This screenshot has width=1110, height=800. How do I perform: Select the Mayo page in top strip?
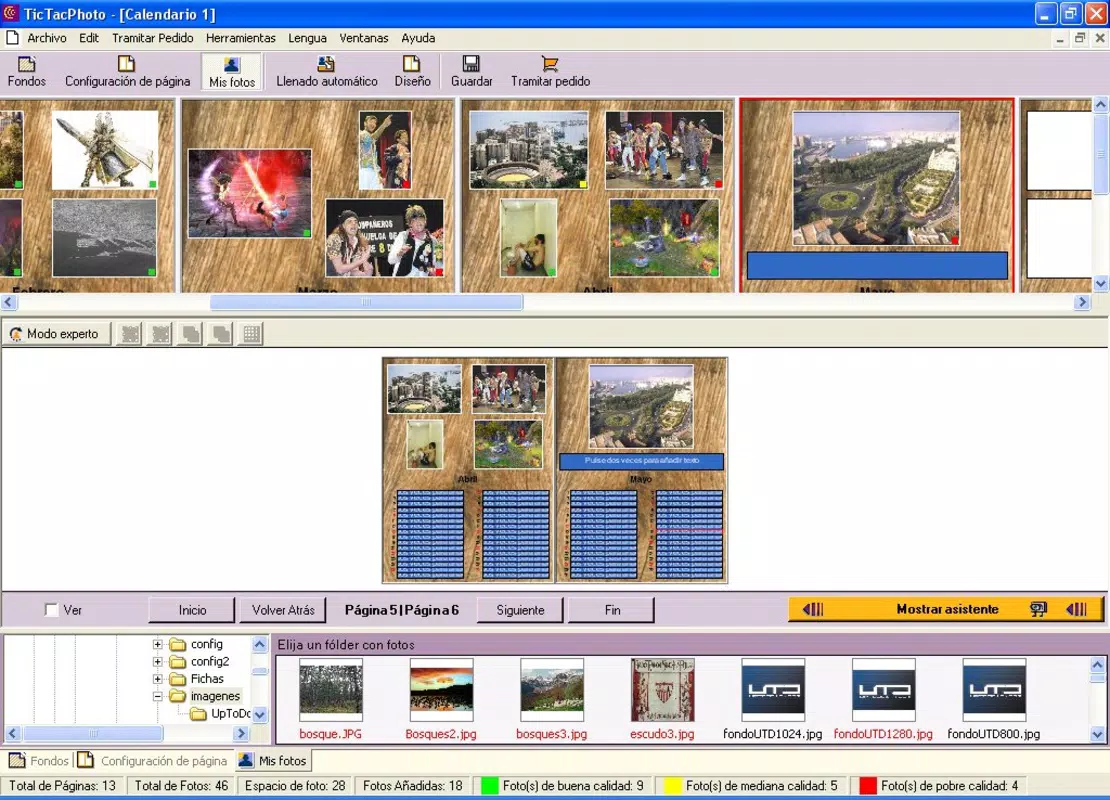[876, 195]
